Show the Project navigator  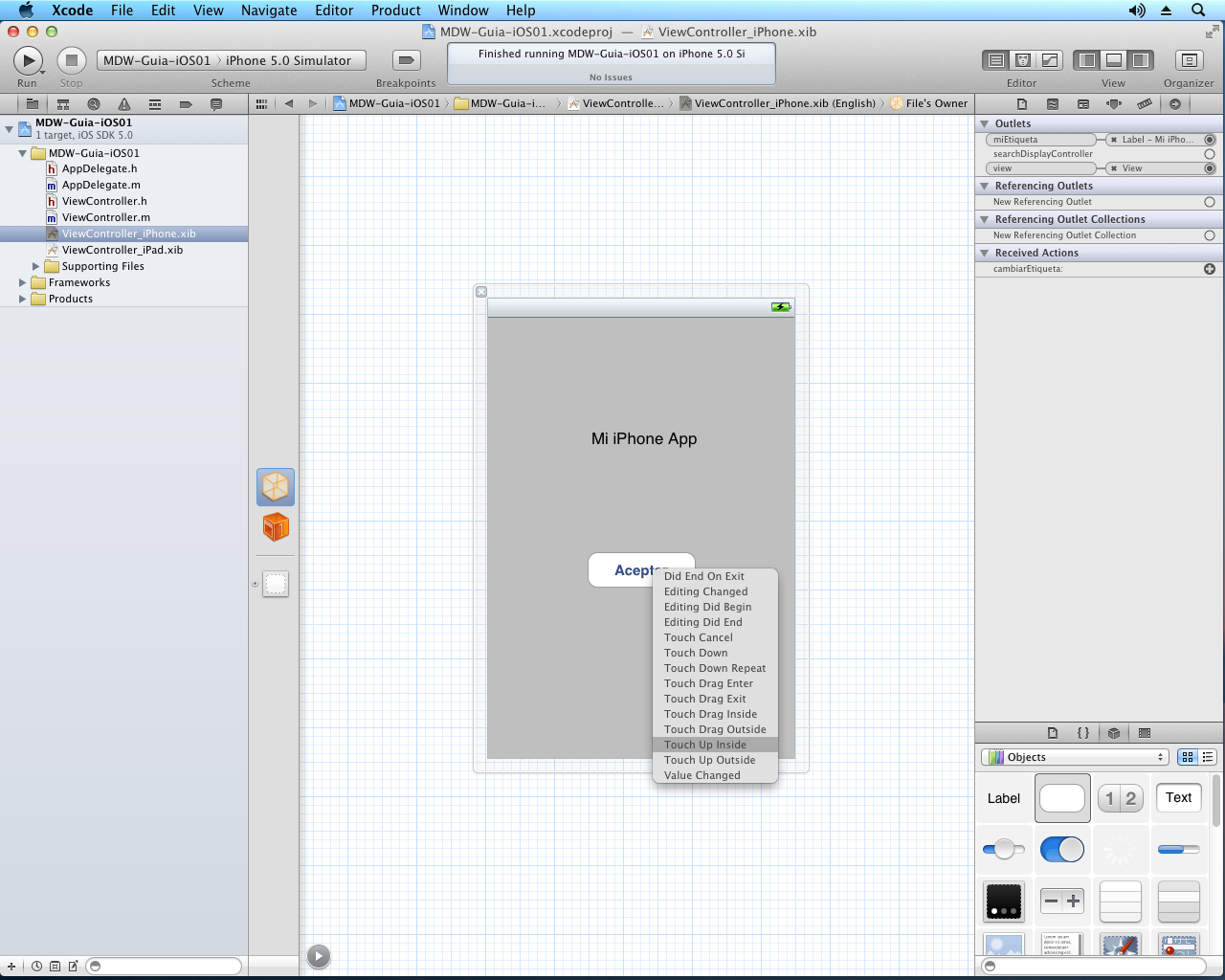(32, 103)
